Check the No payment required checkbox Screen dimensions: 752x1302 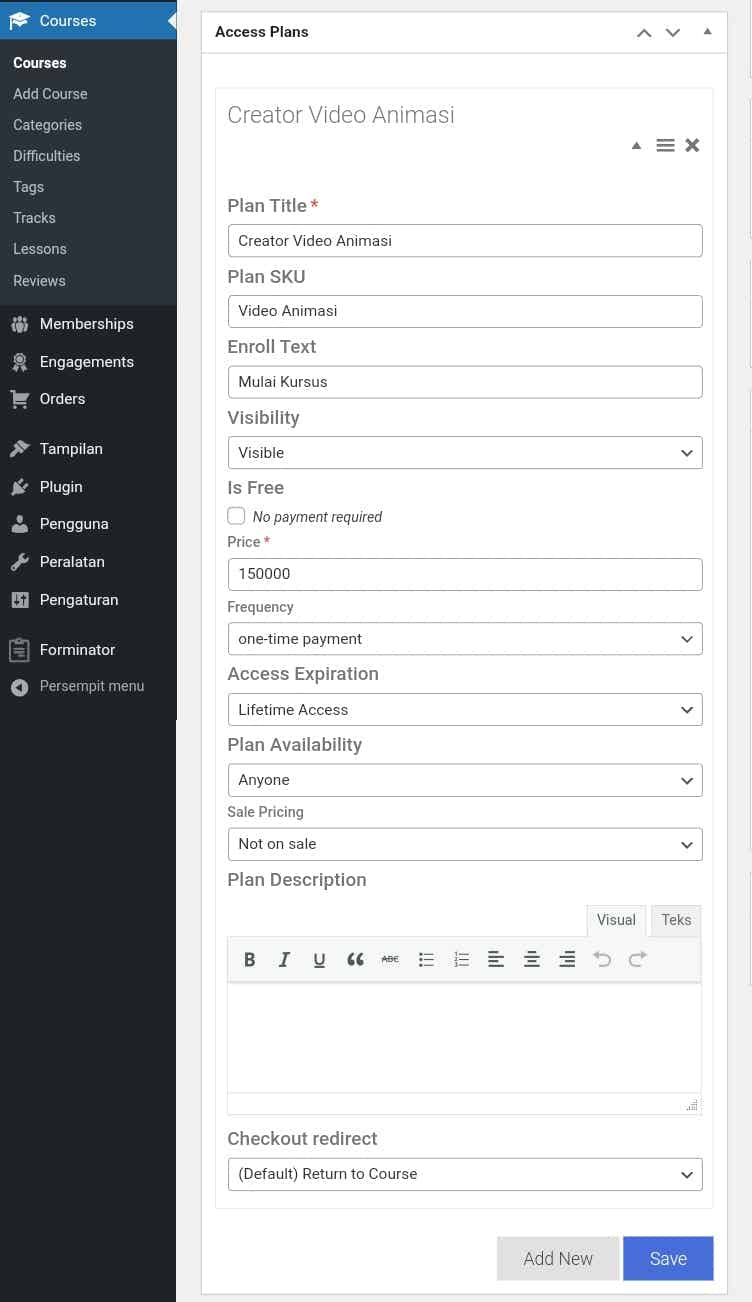click(x=237, y=516)
